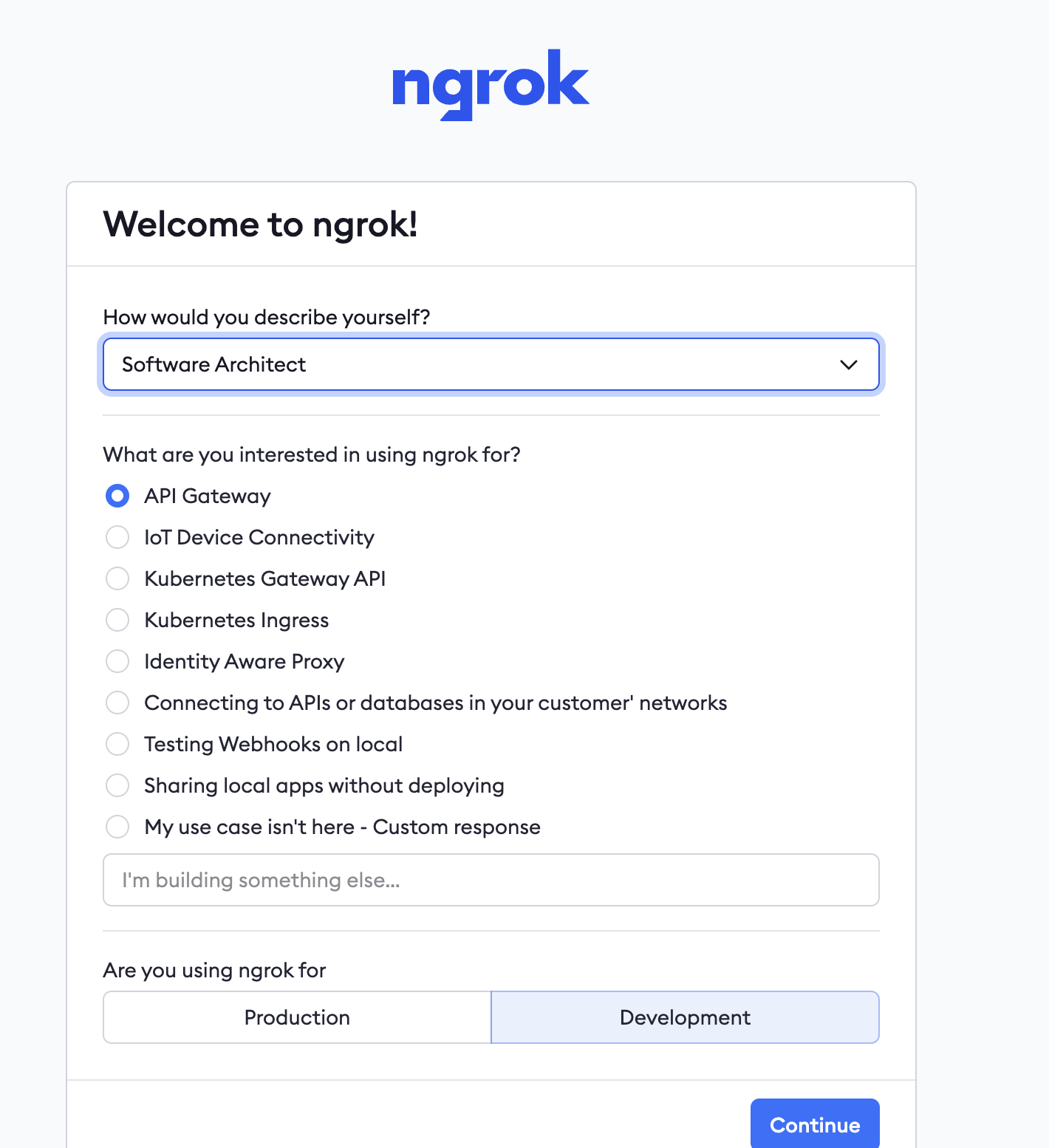This screenshot has width=1049, height=1148.
Task: Select API Gateway radio option
Action: click(117, 496)
